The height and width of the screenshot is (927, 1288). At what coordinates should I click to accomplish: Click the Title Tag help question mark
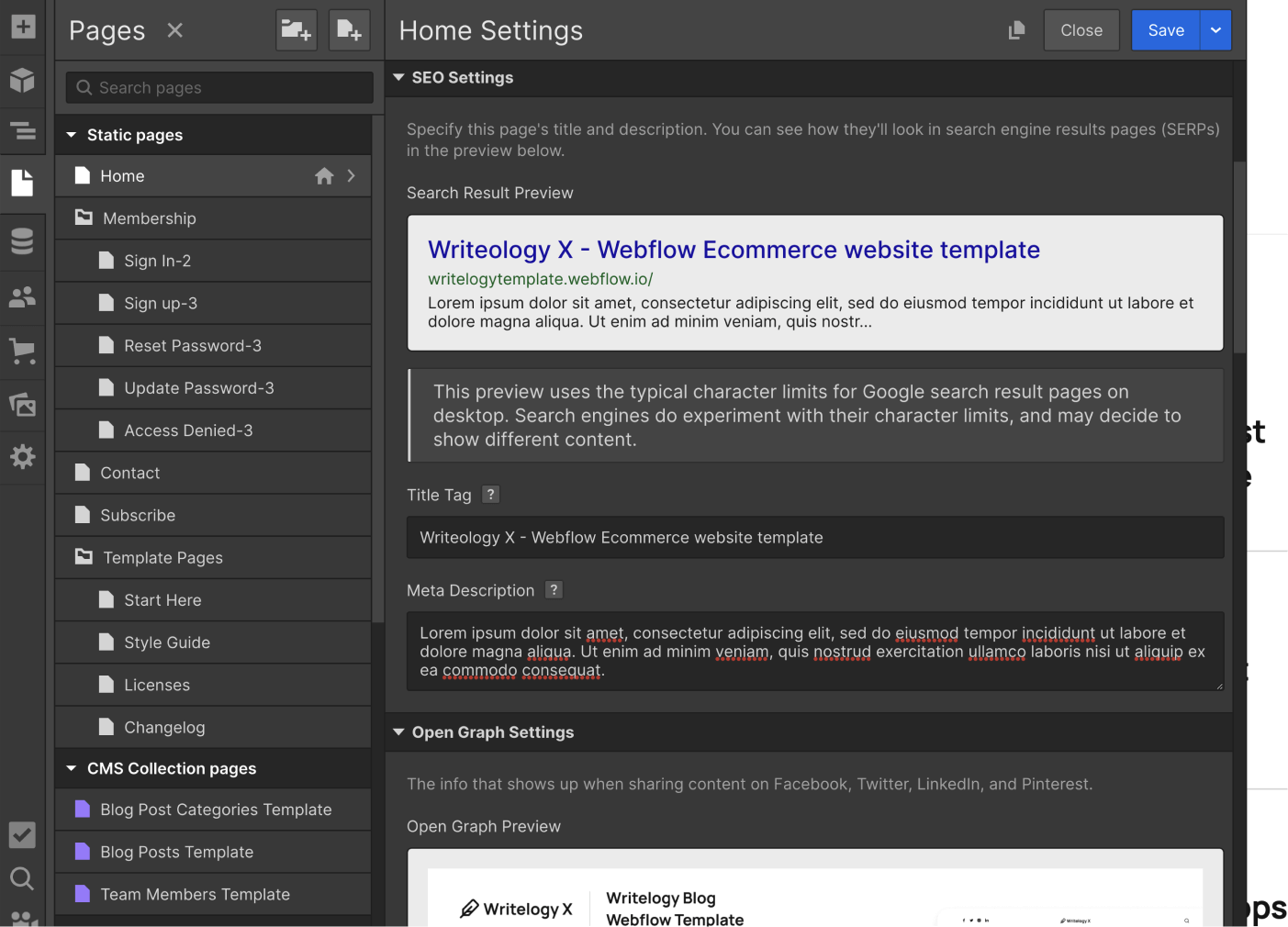[491, 495]
